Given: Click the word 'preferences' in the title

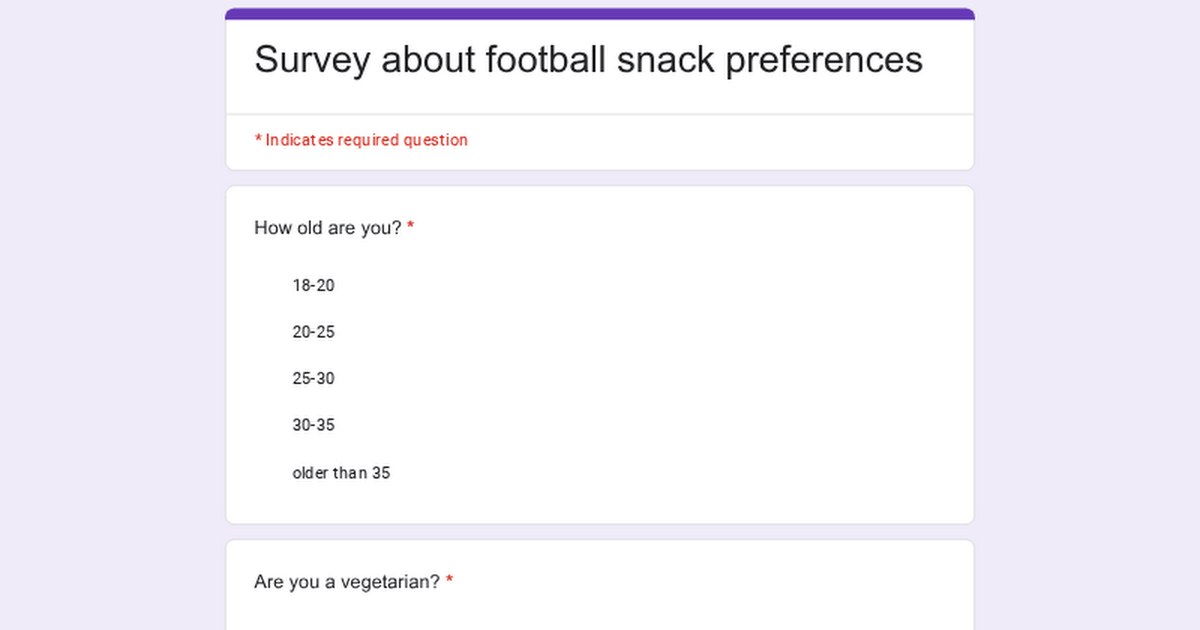Looking at the screenshot, I should (x=824, y=60).
